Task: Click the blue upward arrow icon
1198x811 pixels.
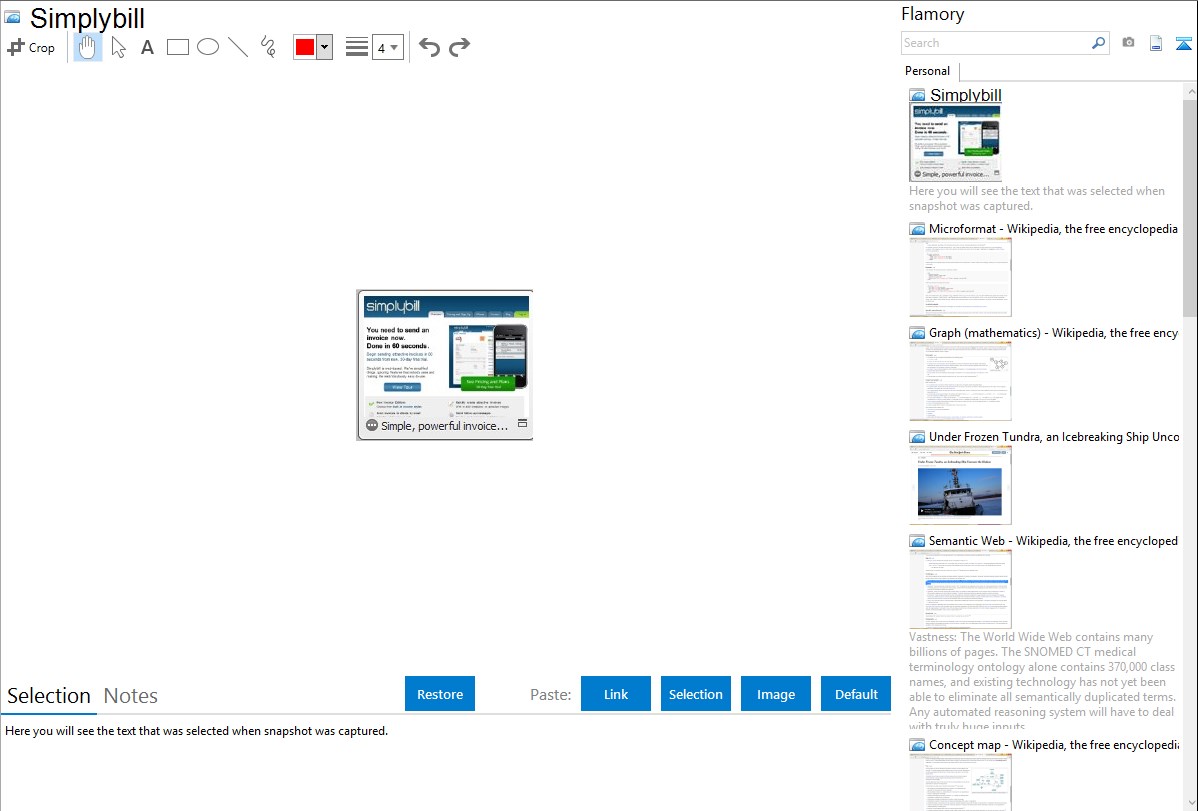Action: tap(1183, 44)
